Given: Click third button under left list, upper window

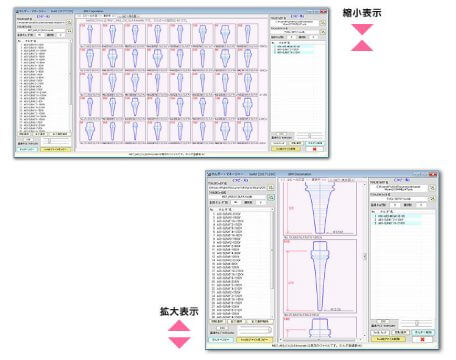Looking at the screenshot, I should pyautogui.click(x=60, y=134).
